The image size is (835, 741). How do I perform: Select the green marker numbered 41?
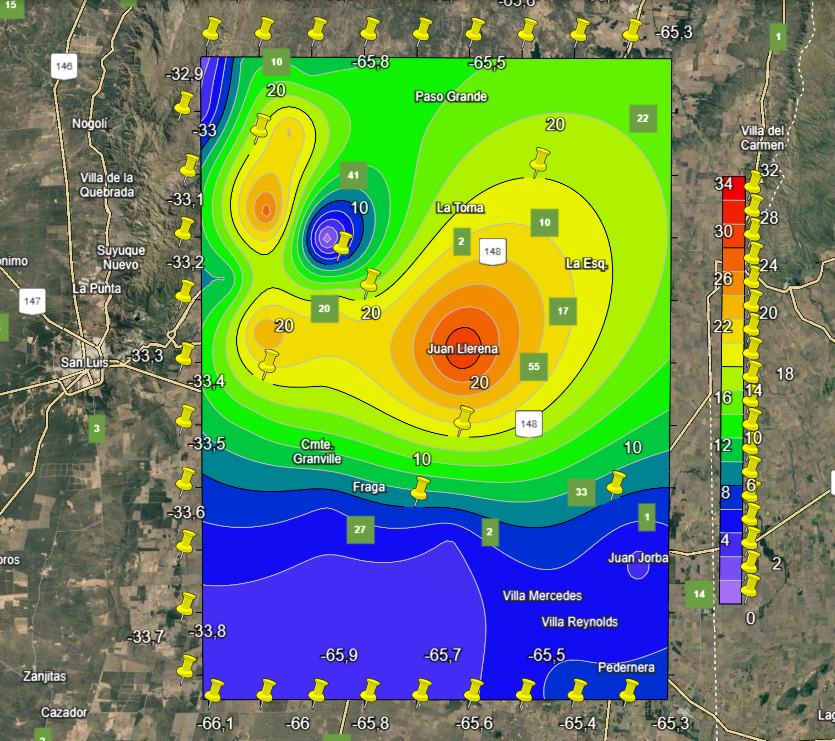point(352,175)
